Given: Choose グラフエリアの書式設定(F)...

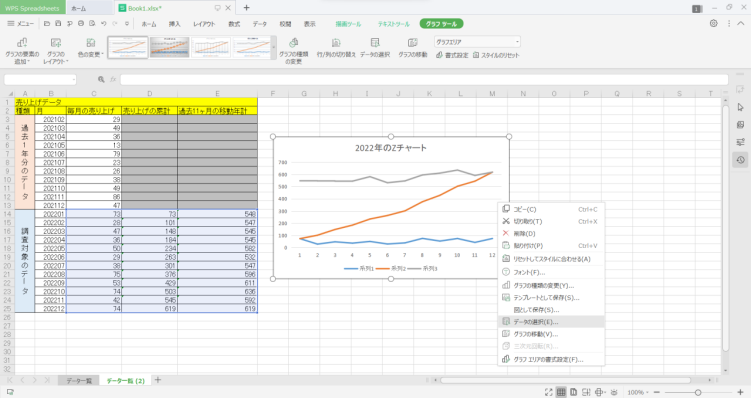Looking at the screenshot, I should point(551,359).
